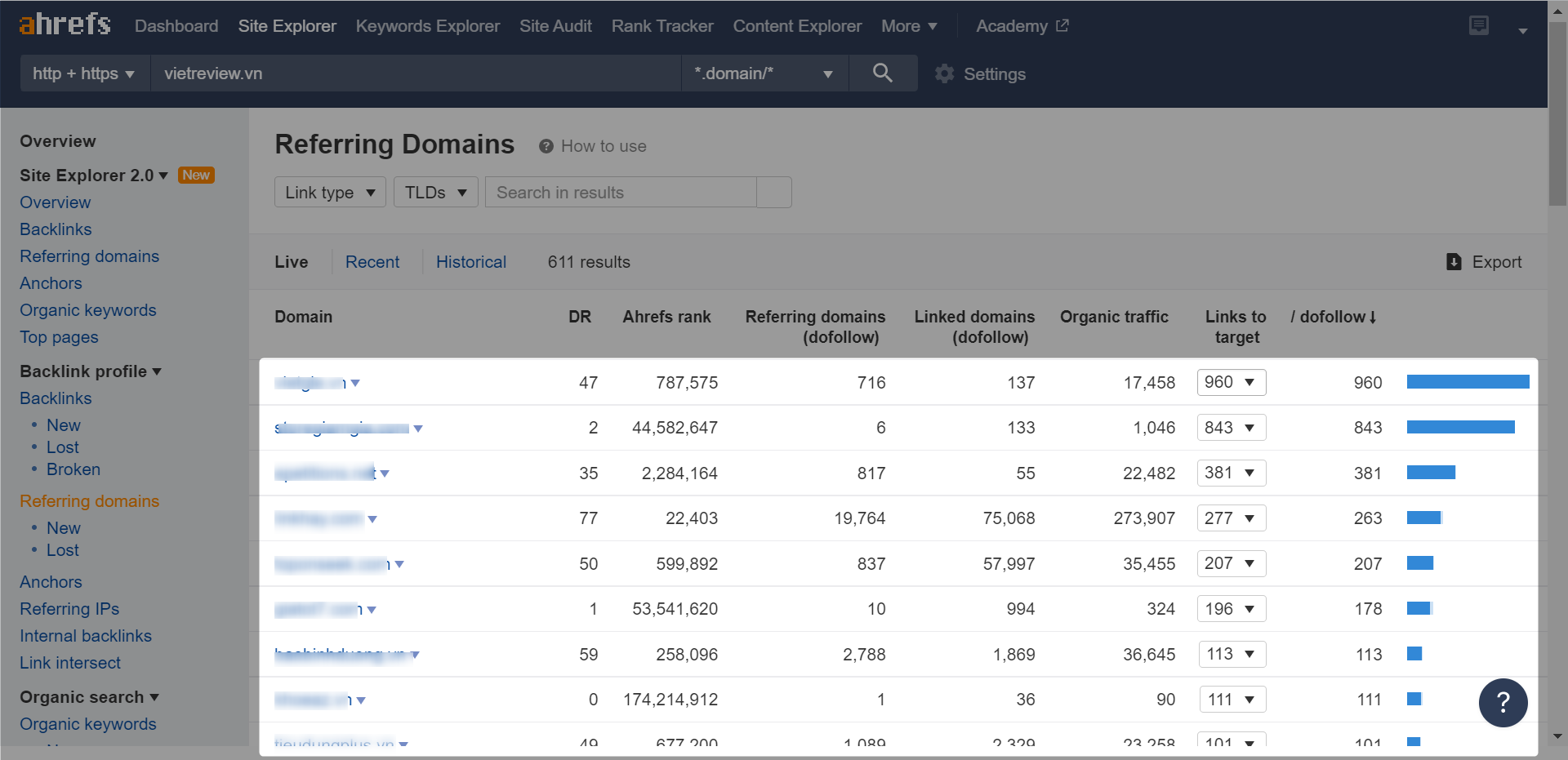Click the button beside Search in results
The height and width of the screenshot is (760, 1568).
774,193
